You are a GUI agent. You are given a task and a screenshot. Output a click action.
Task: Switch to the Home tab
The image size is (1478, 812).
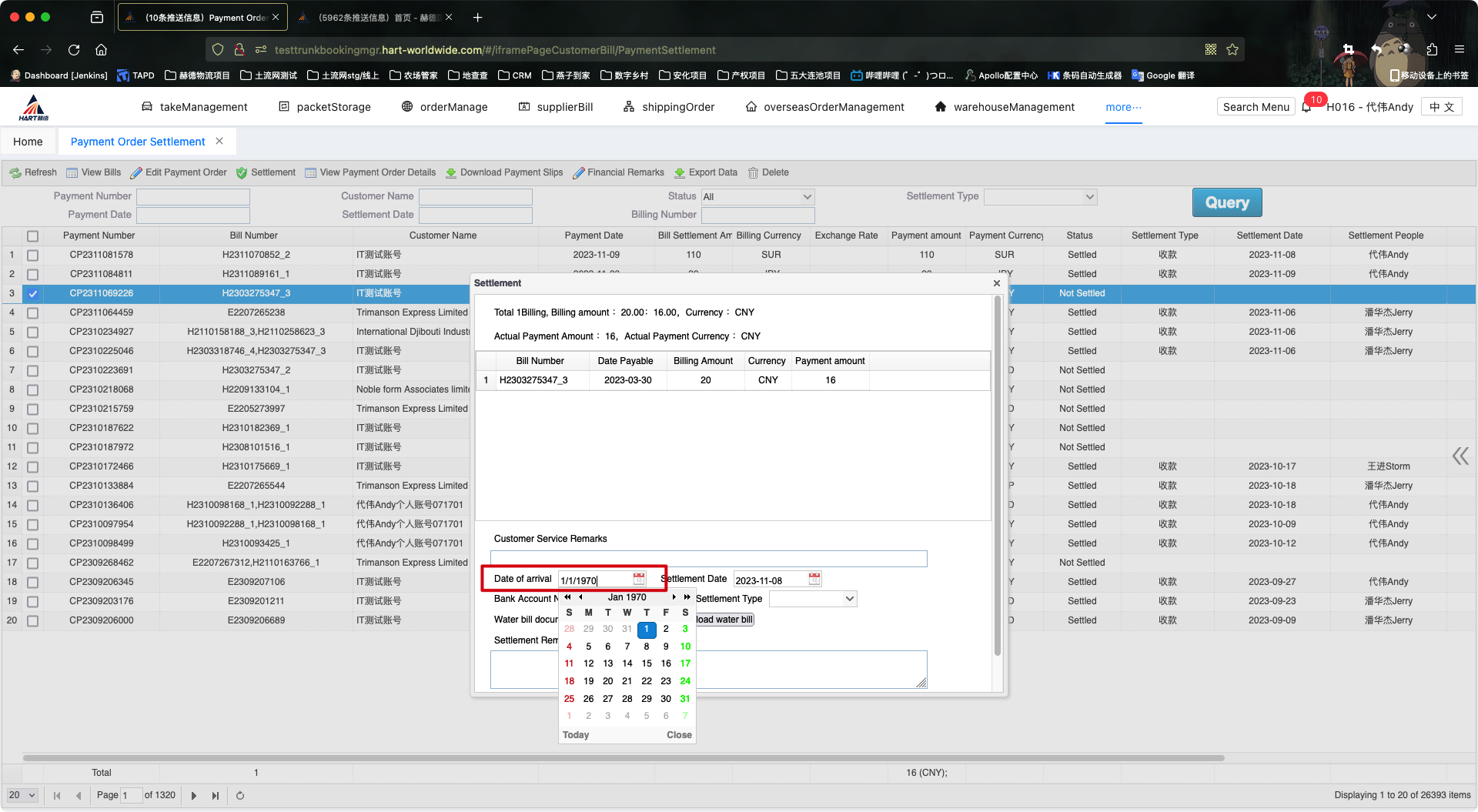pyautogui.click(x=28, y=142)
